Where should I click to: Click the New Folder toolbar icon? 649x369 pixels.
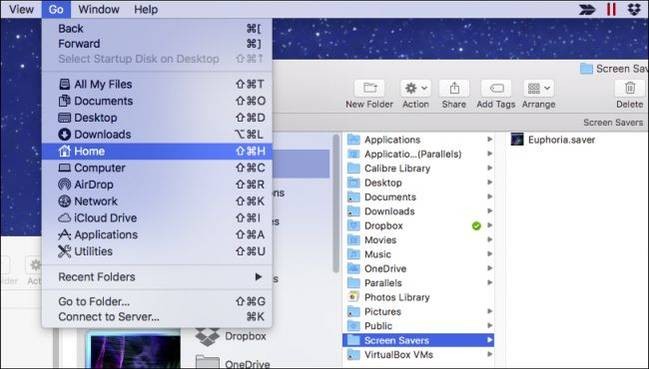[x=369, y=88]
